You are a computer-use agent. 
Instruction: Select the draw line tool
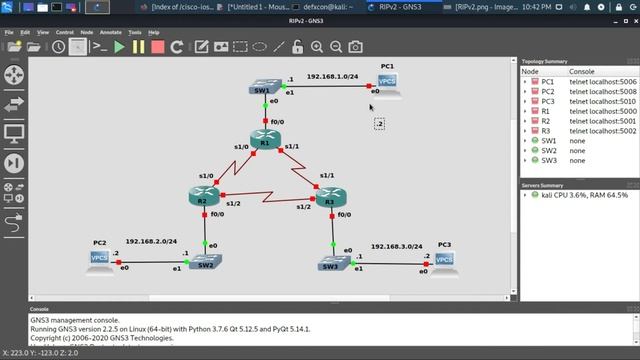(279, 47)
